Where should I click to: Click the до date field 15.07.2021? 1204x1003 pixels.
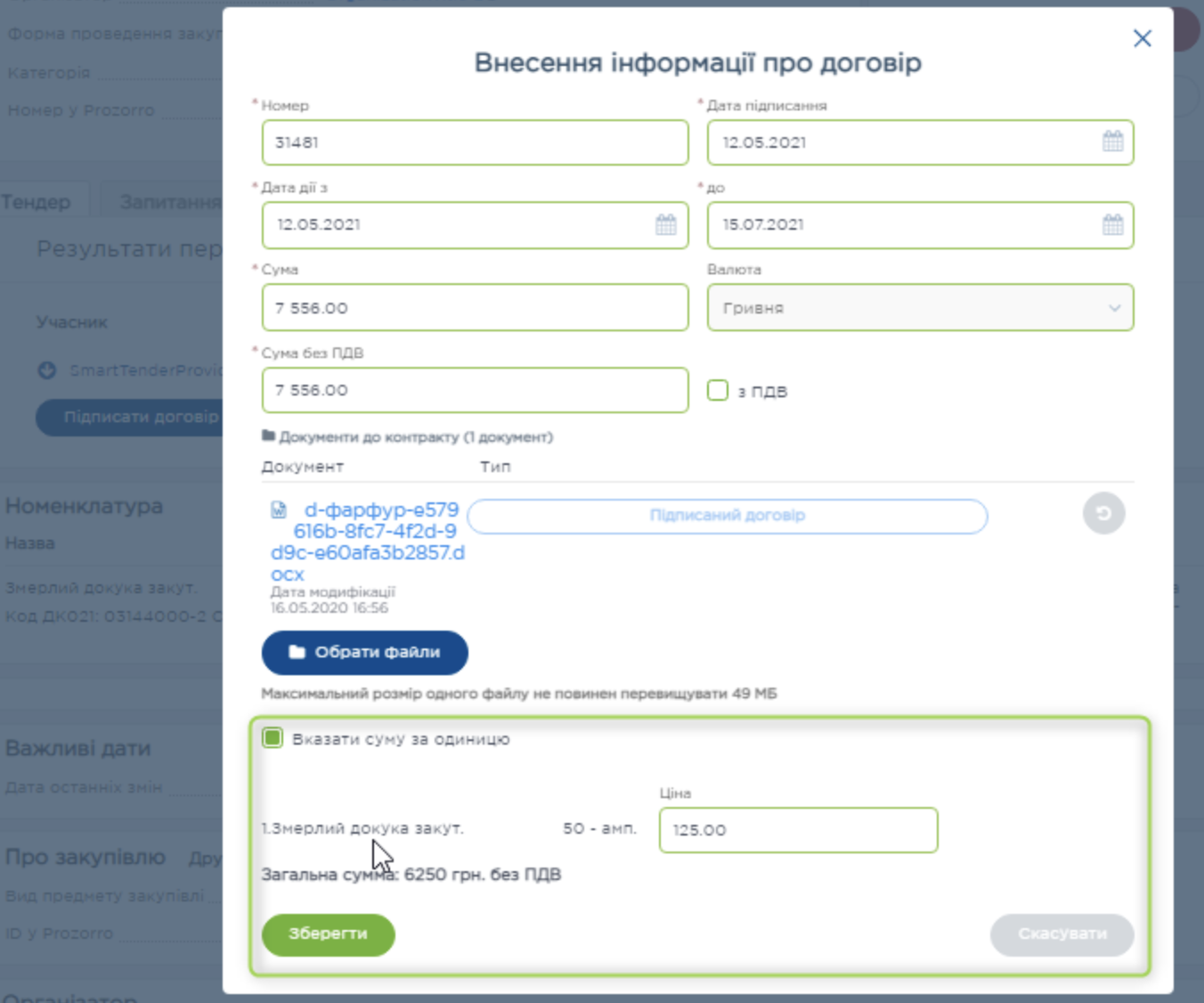coord(920,224)
